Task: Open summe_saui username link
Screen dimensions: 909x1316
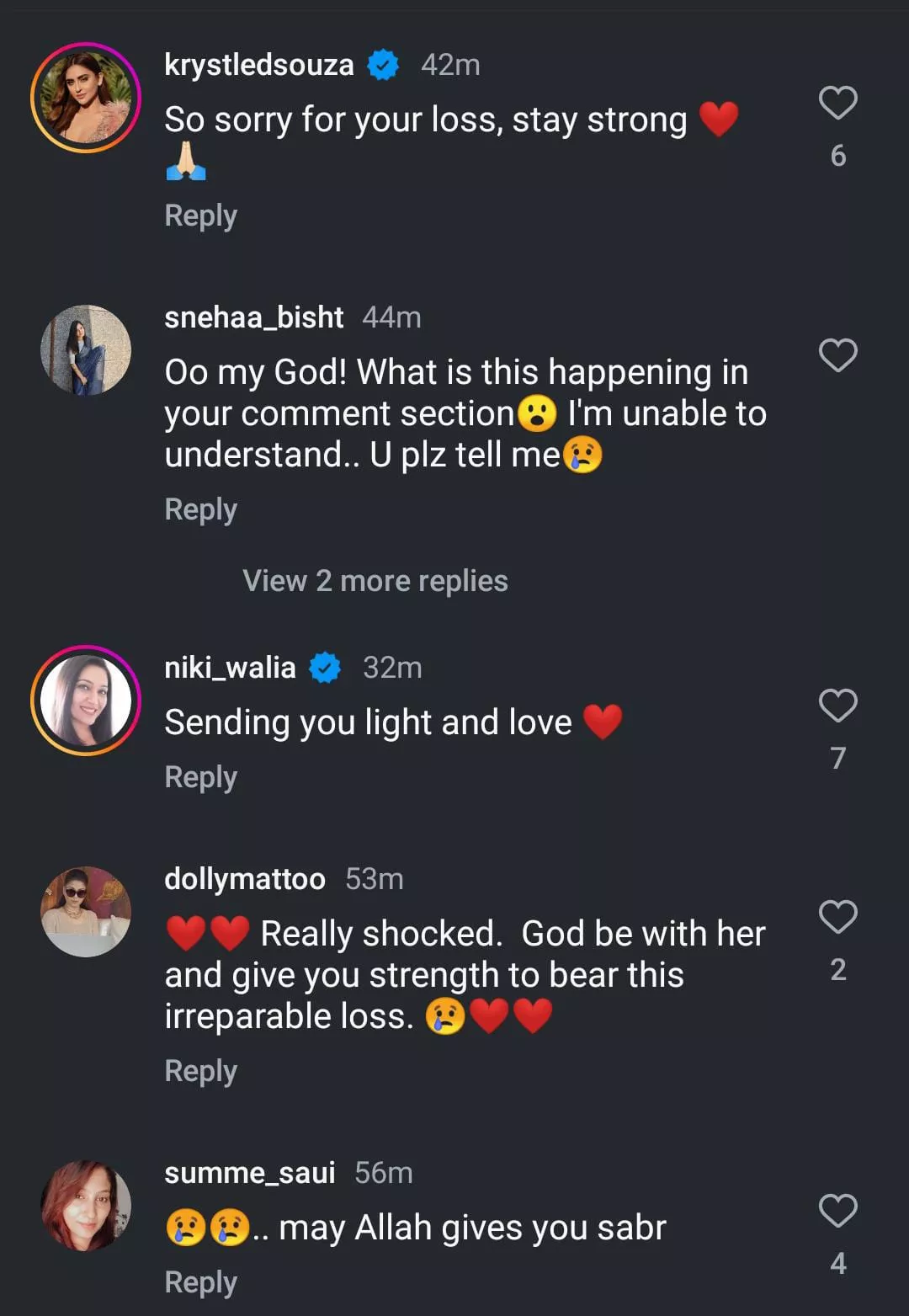Action: (x=249, y=1173)
